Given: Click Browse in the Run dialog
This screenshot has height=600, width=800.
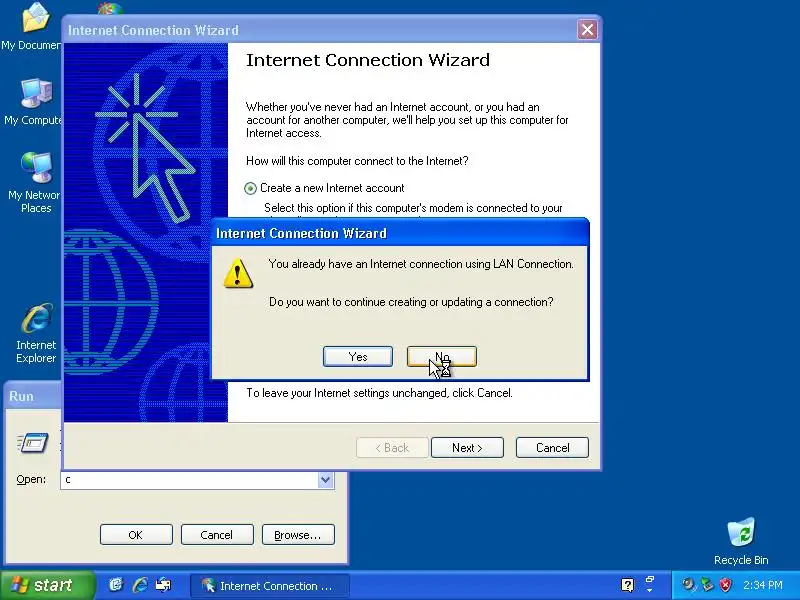Looking at the screenshot, I should click(x=298, y=535).
